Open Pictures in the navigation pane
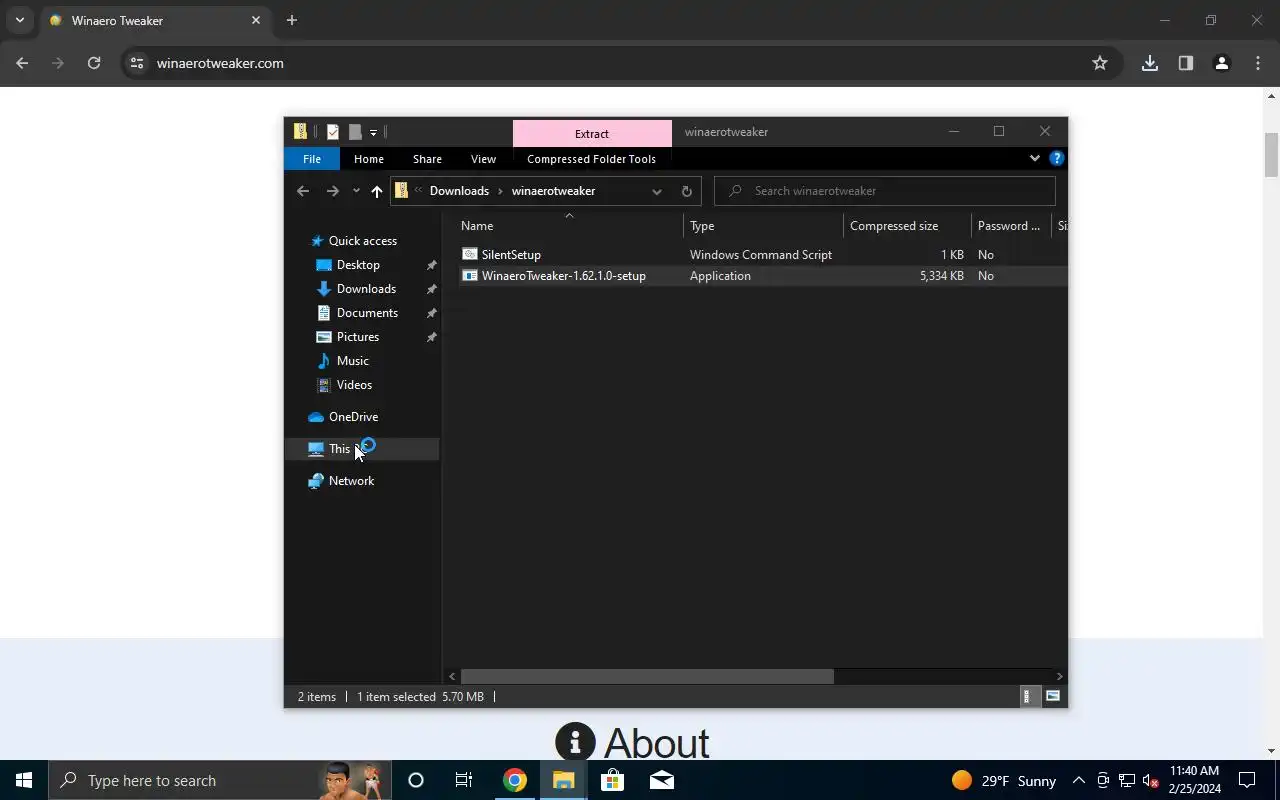The image size is (1280, 800). tap(357, 337)
